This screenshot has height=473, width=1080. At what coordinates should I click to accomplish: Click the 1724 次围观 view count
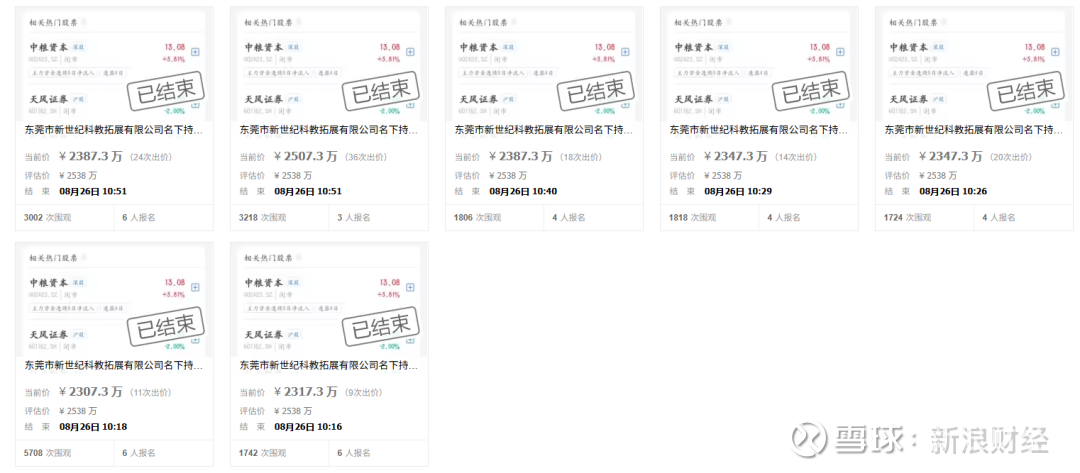click(x=907, y=218)
